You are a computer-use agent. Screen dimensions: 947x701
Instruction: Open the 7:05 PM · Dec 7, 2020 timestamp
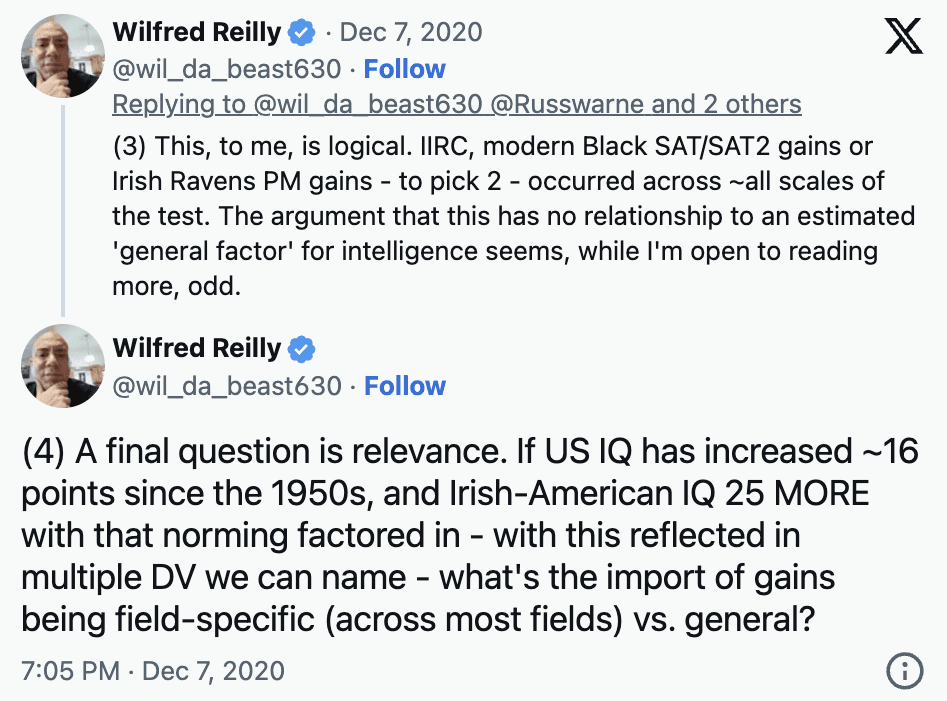[x=153, y=671]
